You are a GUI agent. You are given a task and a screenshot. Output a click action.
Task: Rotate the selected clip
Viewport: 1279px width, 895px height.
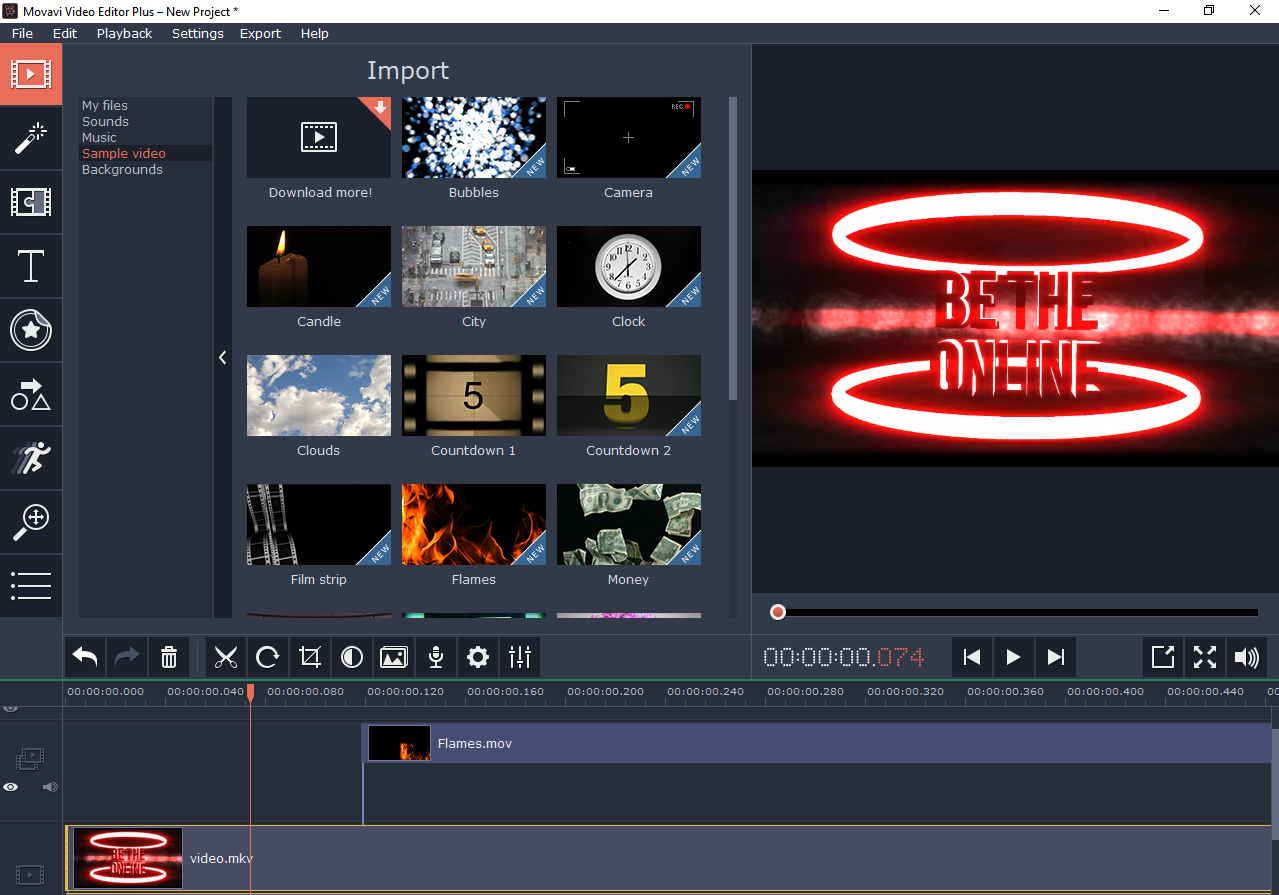pos(267,657)
